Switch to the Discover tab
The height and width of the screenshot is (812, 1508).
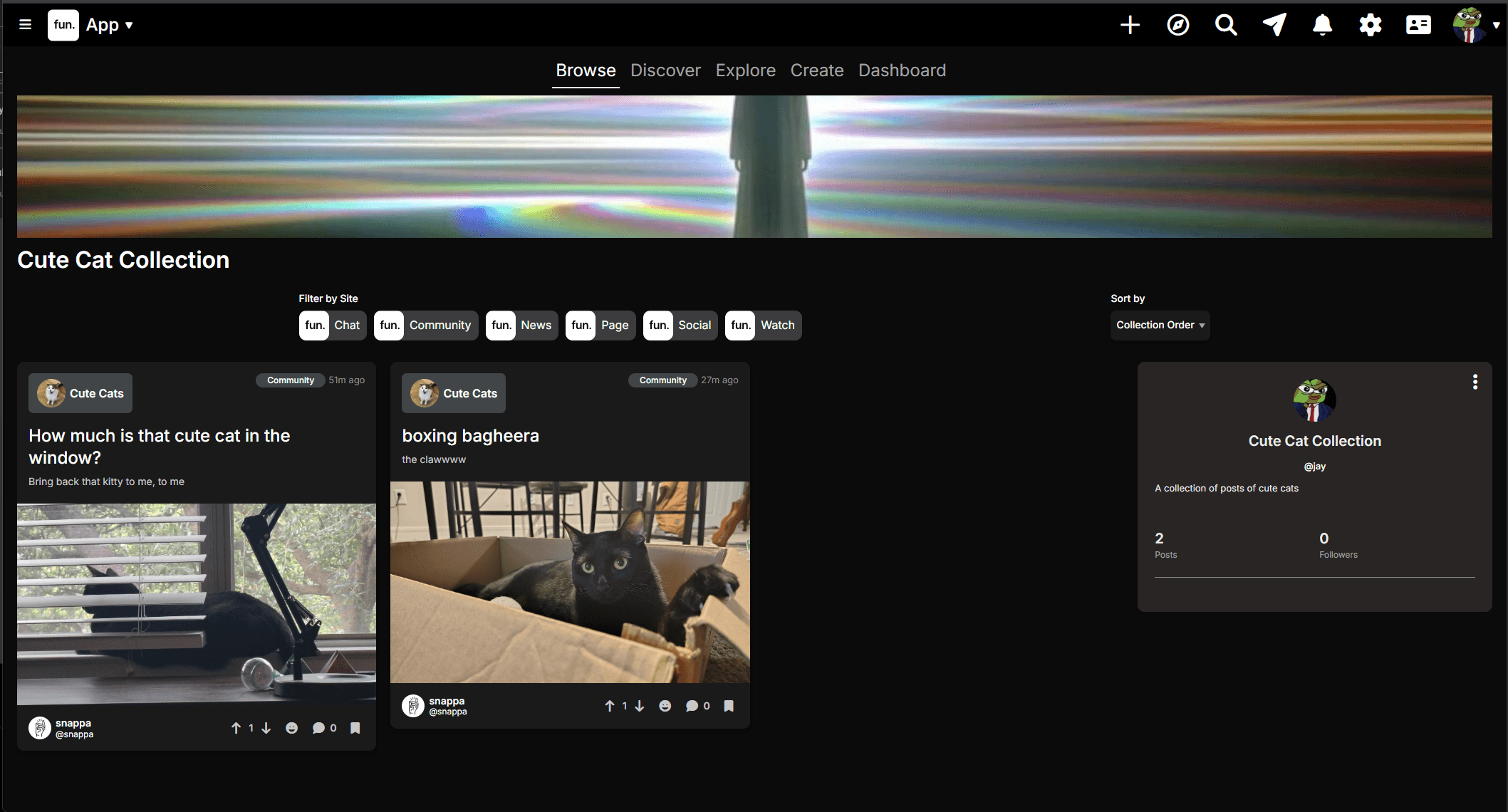pos(665,71)
